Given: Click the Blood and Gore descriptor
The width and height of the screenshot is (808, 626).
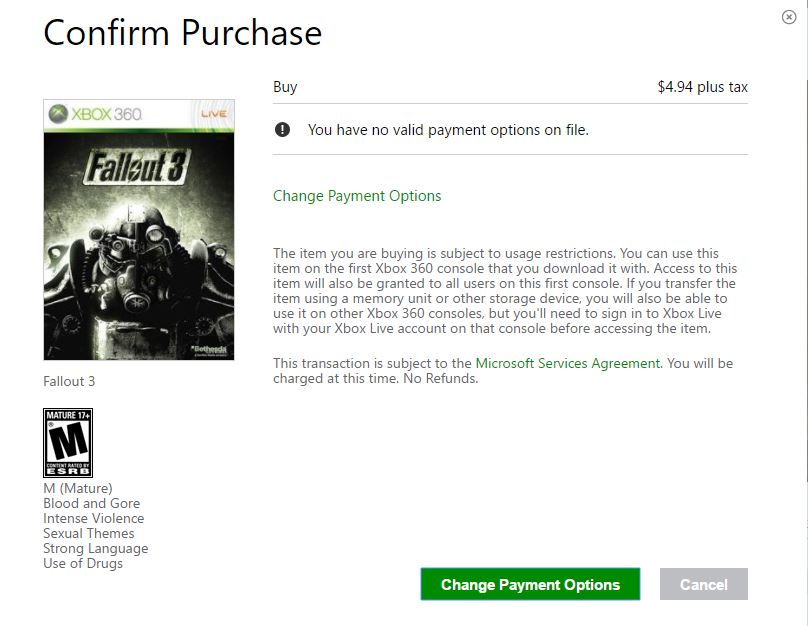Looking at the screenshot, I should pos(91,503).
